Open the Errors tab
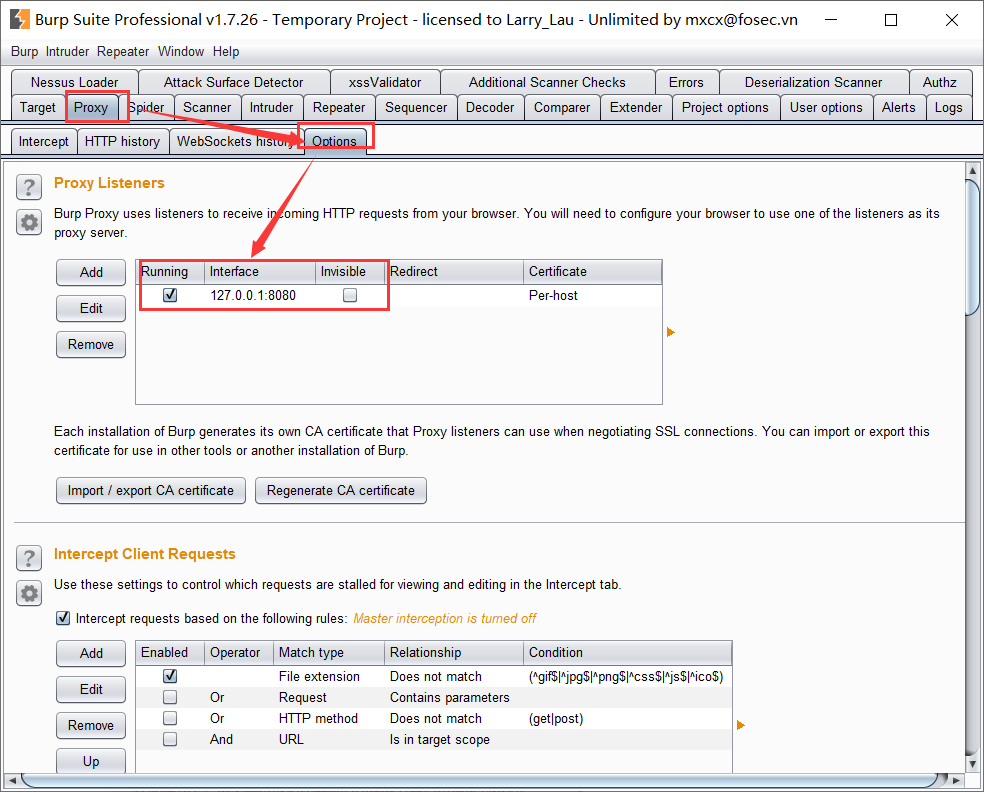Screen dimensions: 984x792 pos(686,82)
